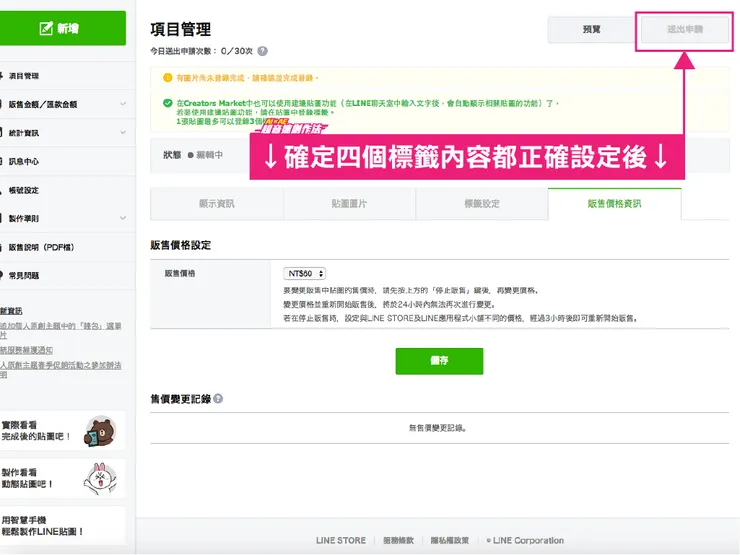Screen dimensions: 740x555
Task: Select the 販售價格資訊 tab
Action: [614, 204]
